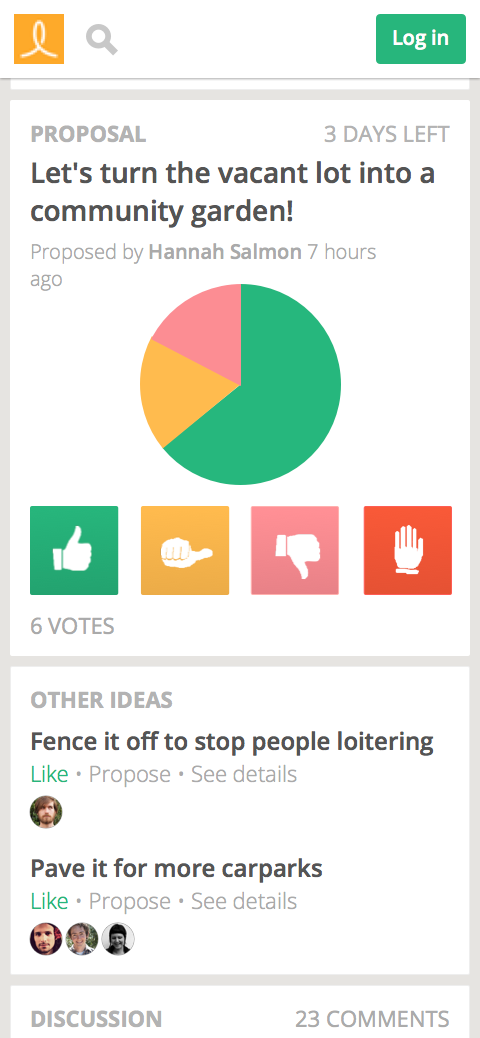Vote agree with the green thumbs-up
Viewport: 480px width, 1038px height.
point(74,550)
